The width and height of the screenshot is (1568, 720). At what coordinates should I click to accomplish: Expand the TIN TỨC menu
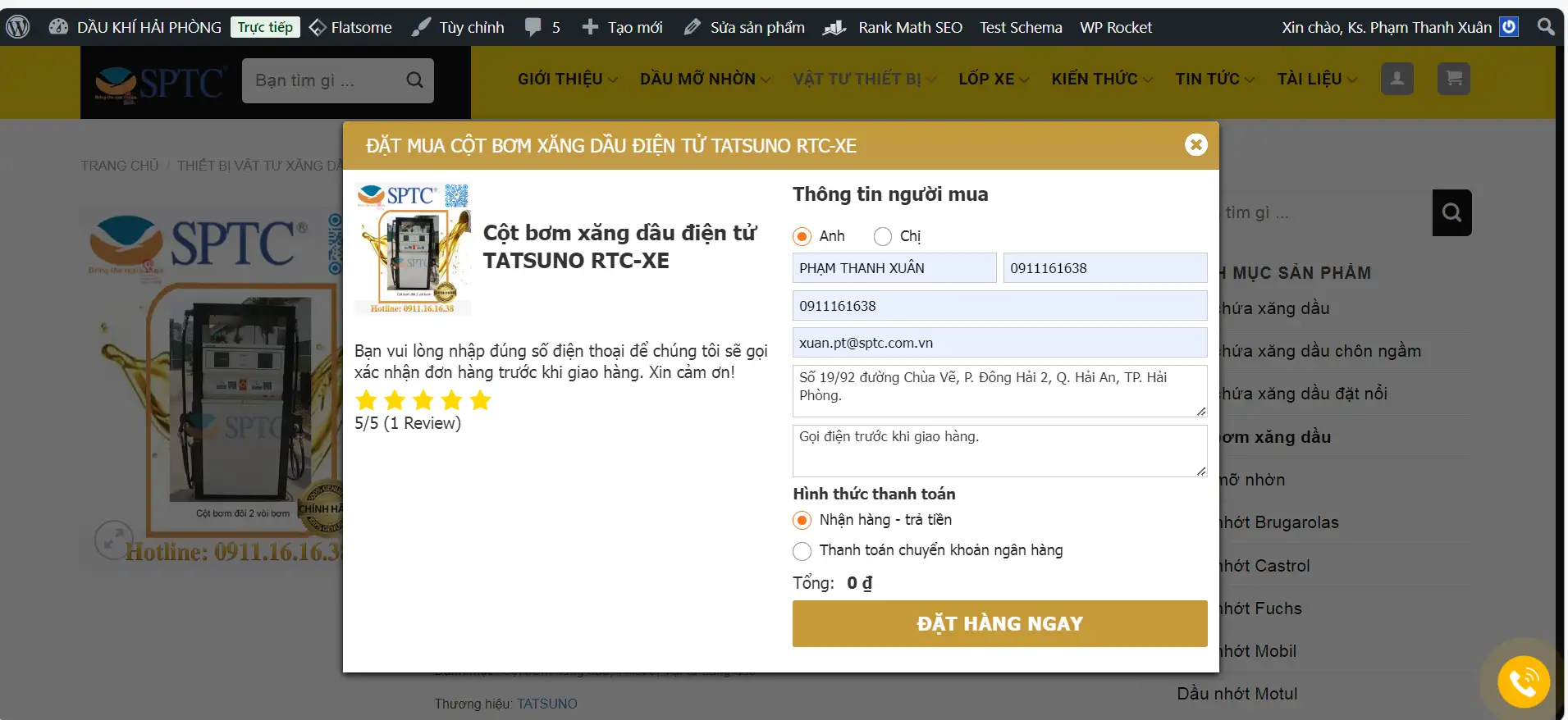coord(1214,79)
